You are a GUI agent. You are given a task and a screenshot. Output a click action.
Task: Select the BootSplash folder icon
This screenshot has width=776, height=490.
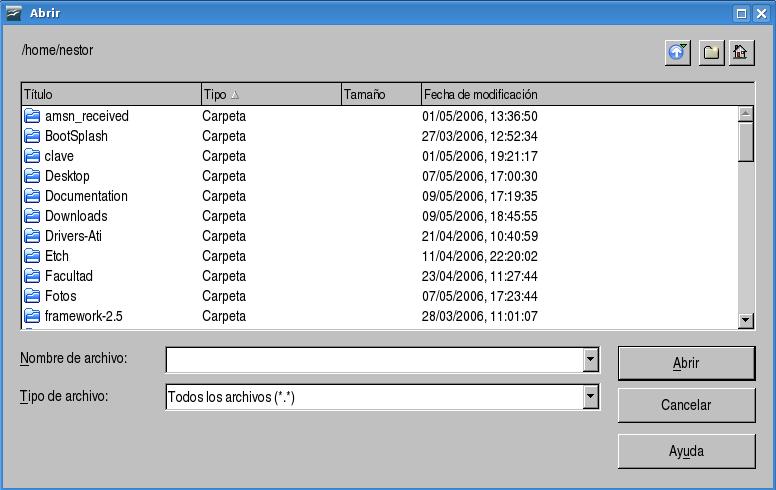[31, 136]
